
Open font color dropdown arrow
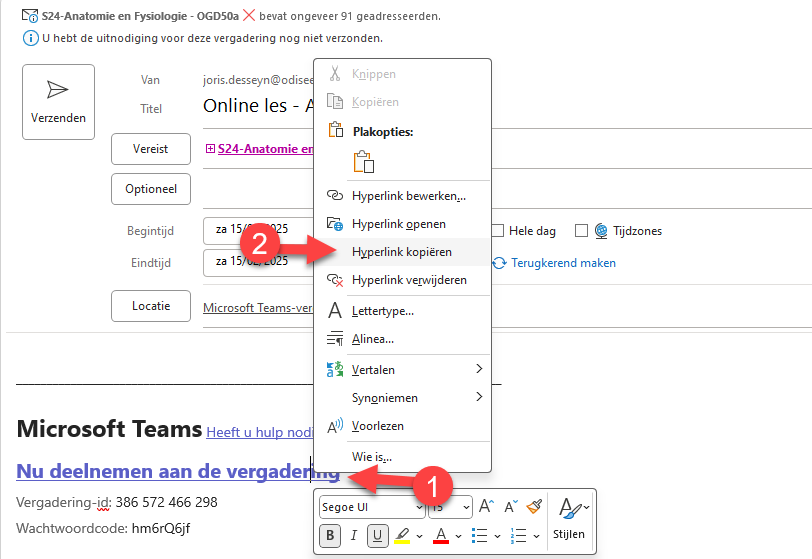click(x=458, y=536)
